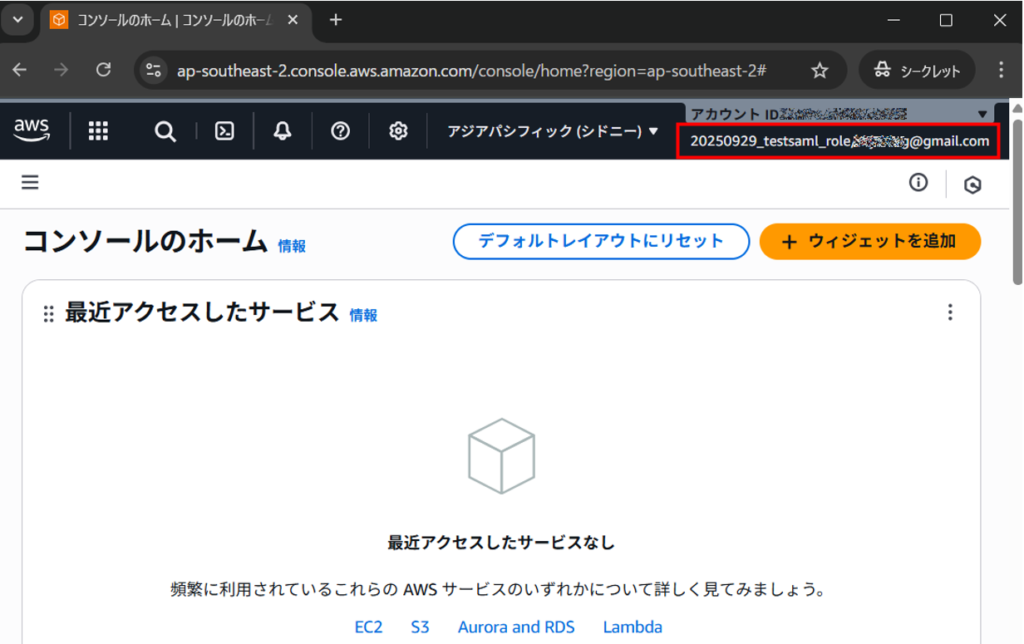Viewport: 1024px width, 644px height.
Task: Click the search magnifier icon
Action: coord(165,131)
